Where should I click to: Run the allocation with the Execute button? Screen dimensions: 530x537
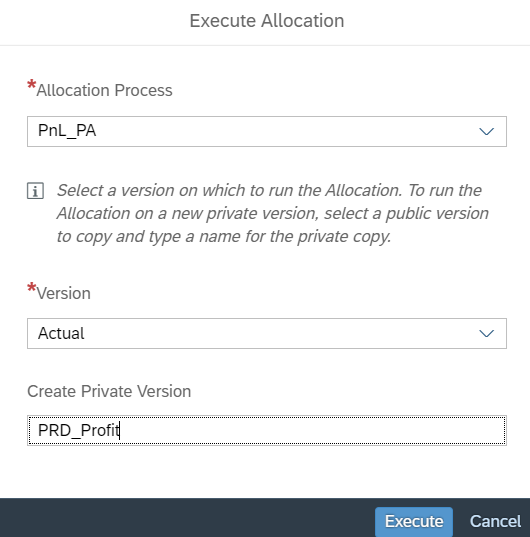tap(414, 522)
